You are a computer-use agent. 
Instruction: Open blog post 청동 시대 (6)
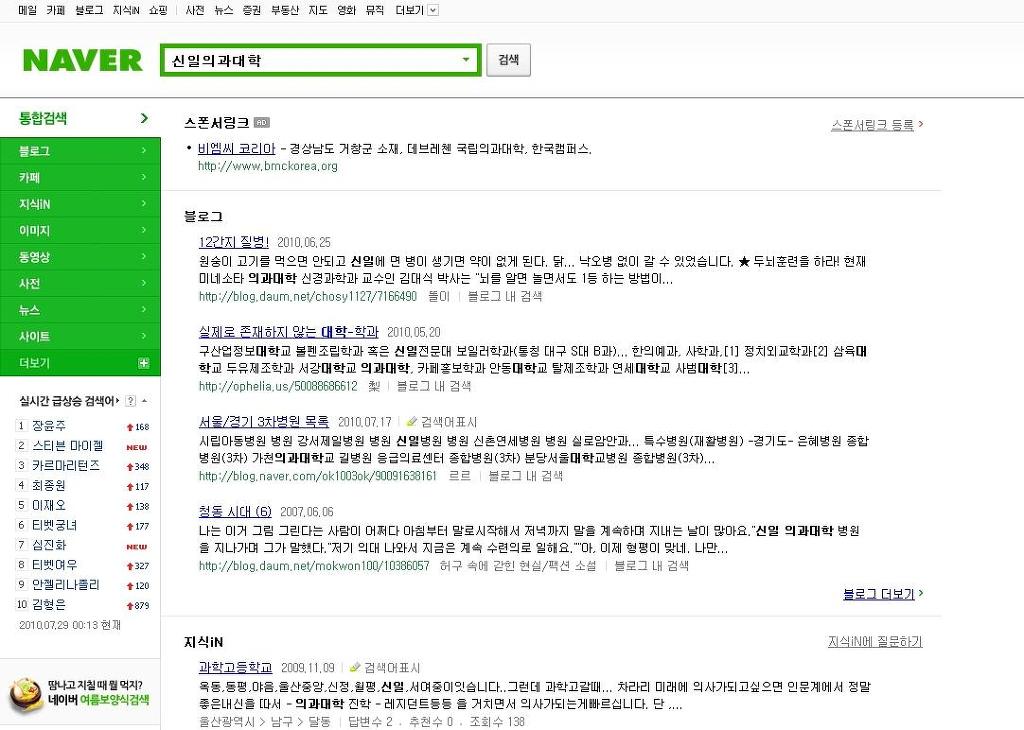click(235, 511)
